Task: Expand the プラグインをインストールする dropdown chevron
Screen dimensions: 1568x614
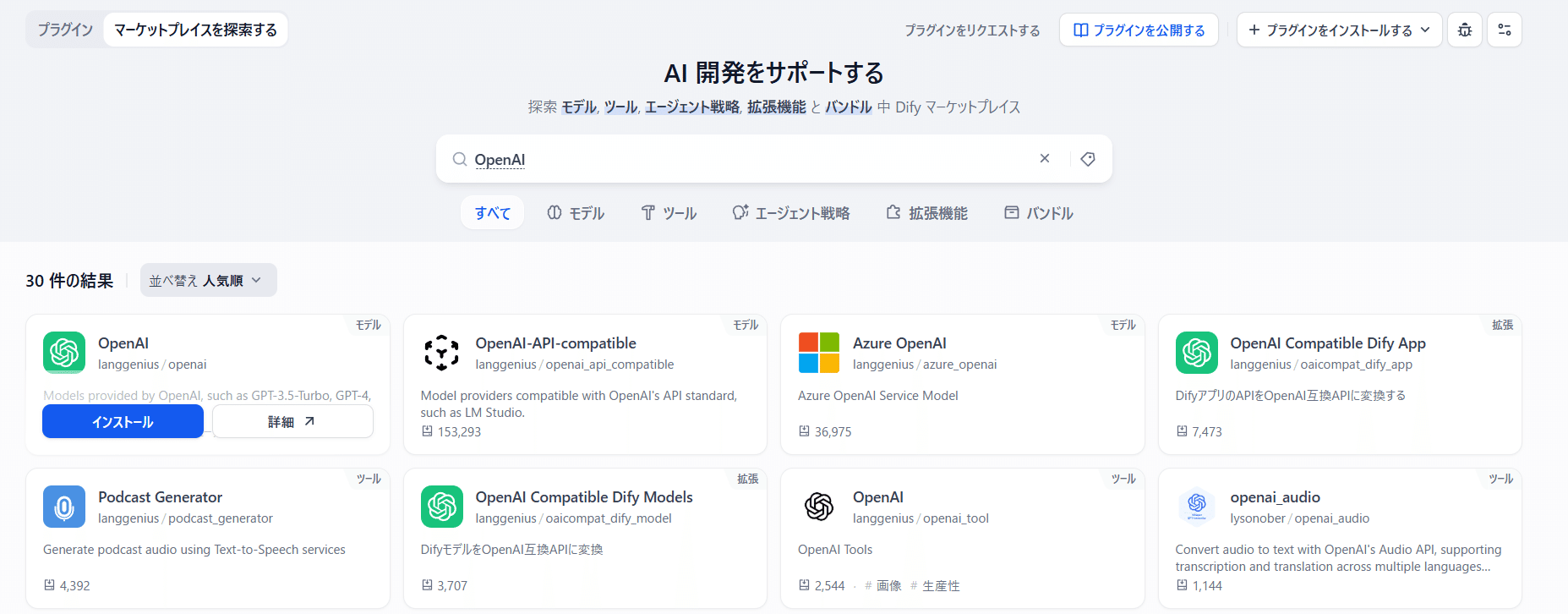Action: point(1425,30)
